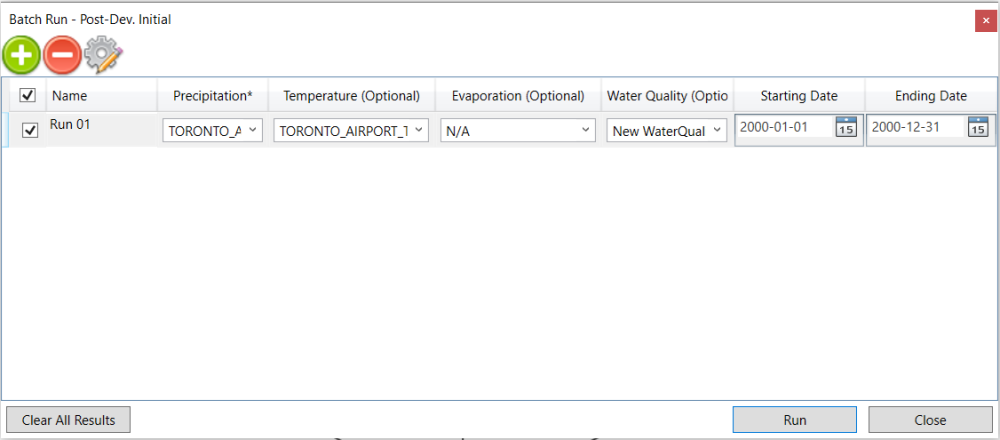Open the Temperature station dropdown

(418, 130)
